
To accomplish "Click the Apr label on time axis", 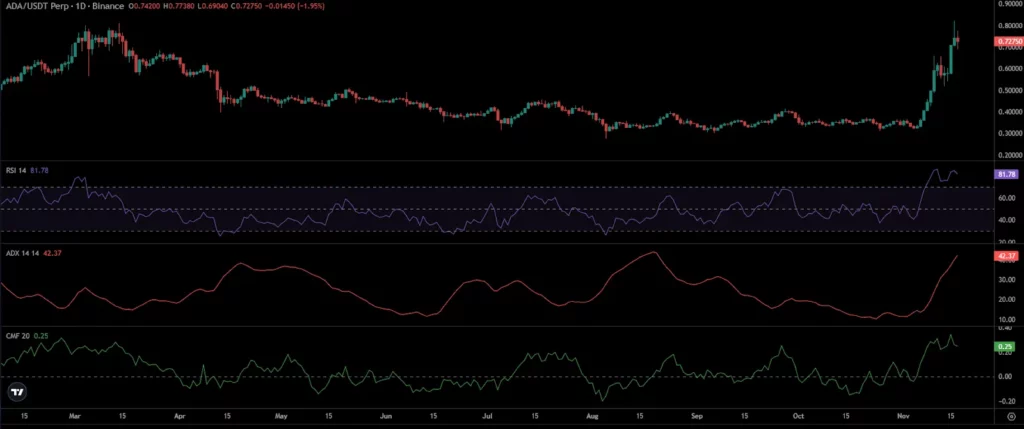I will 181,415.
